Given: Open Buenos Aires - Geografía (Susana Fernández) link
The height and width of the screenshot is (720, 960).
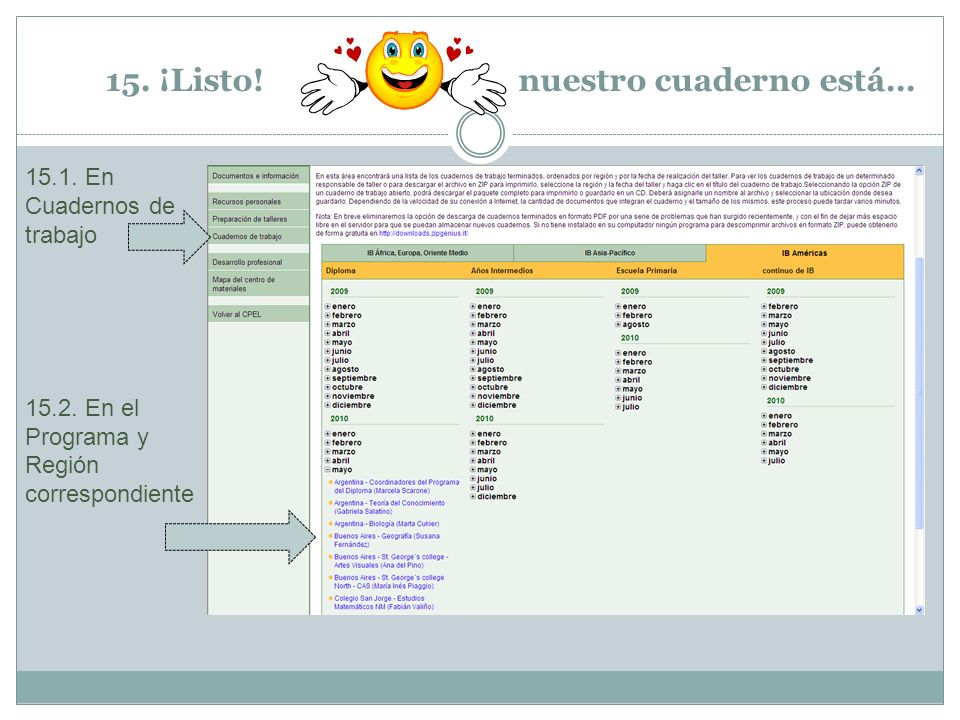Looking at the screenshot, I should (386, 540).
